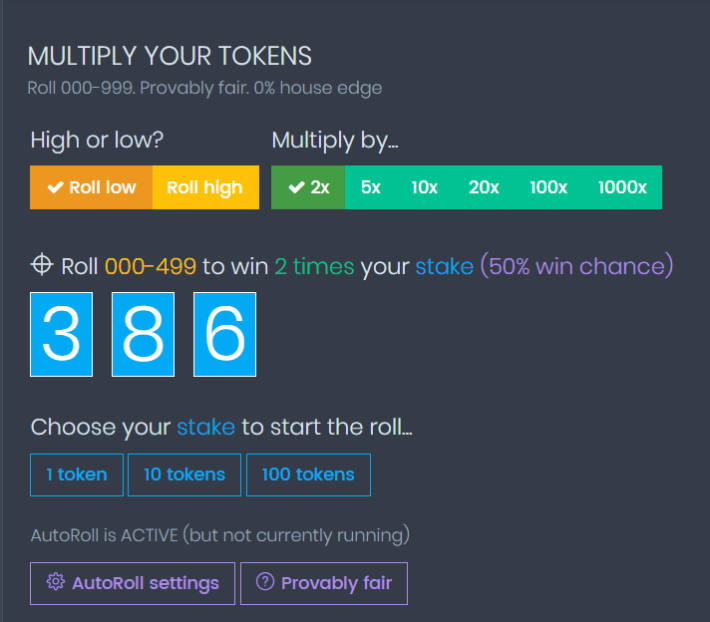Click the AutoRoll settings gear icon
The image size is (710, 622).
[56, 582]
